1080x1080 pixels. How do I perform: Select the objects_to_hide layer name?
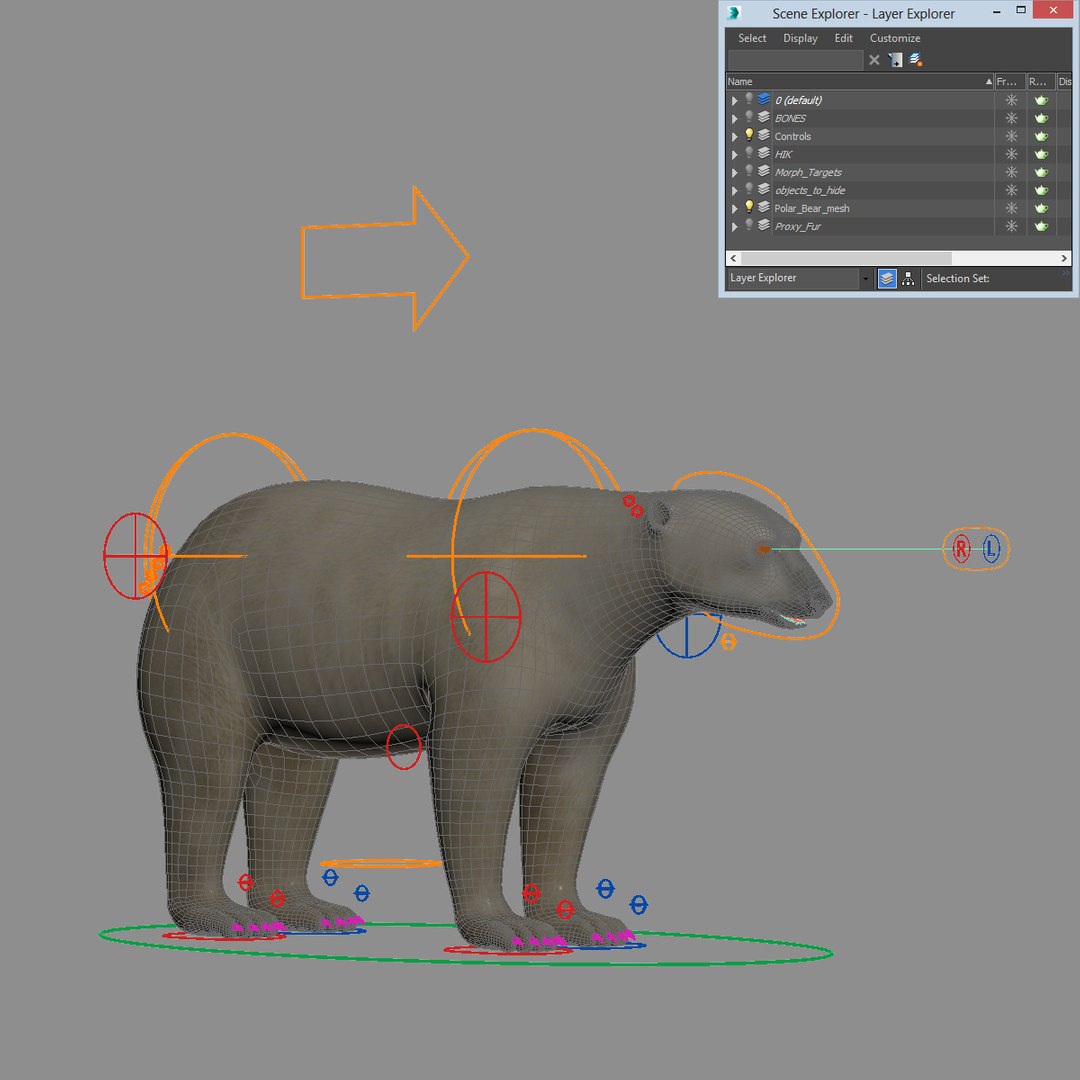point(809,190)
